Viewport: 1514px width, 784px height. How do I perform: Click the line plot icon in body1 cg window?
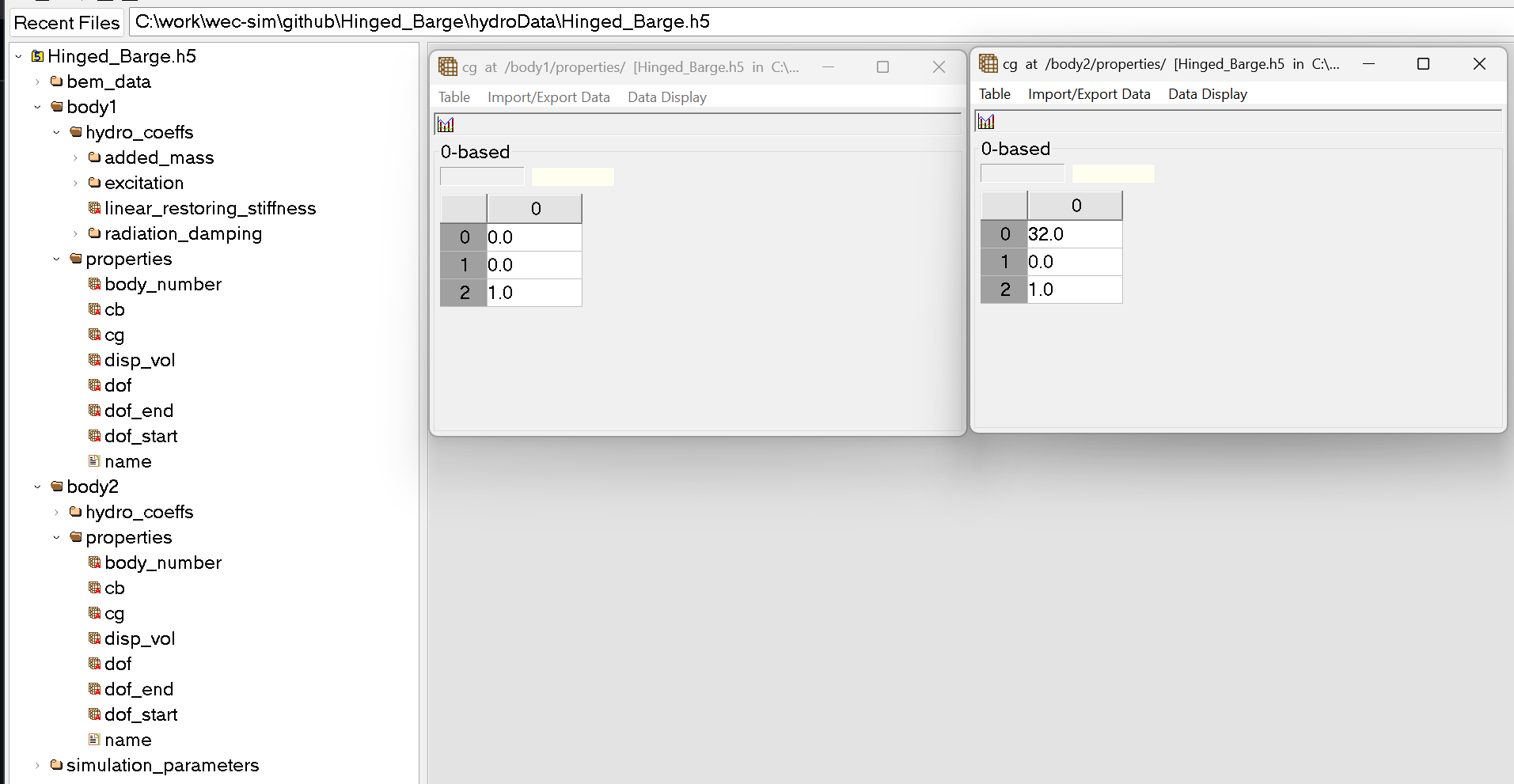(446, 123)
